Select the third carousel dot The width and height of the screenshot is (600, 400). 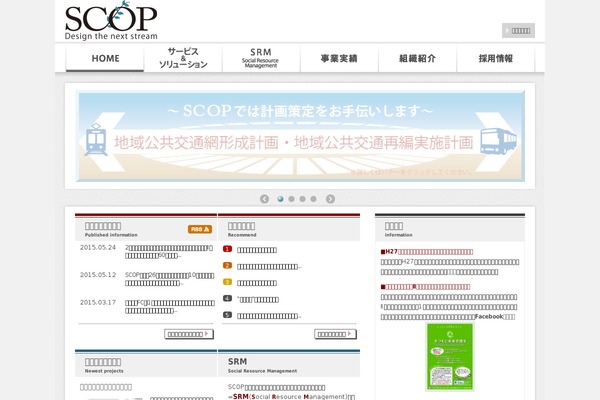pos(303,199)
